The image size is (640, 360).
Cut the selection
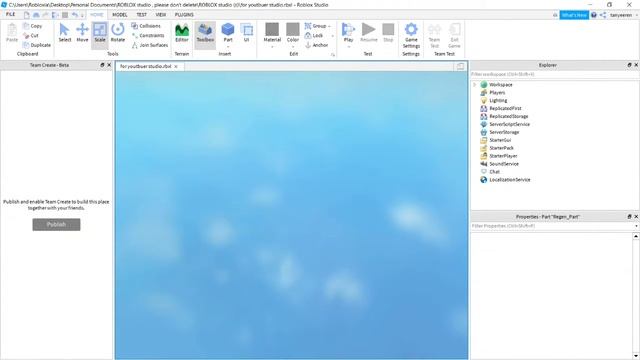[31, 36]
